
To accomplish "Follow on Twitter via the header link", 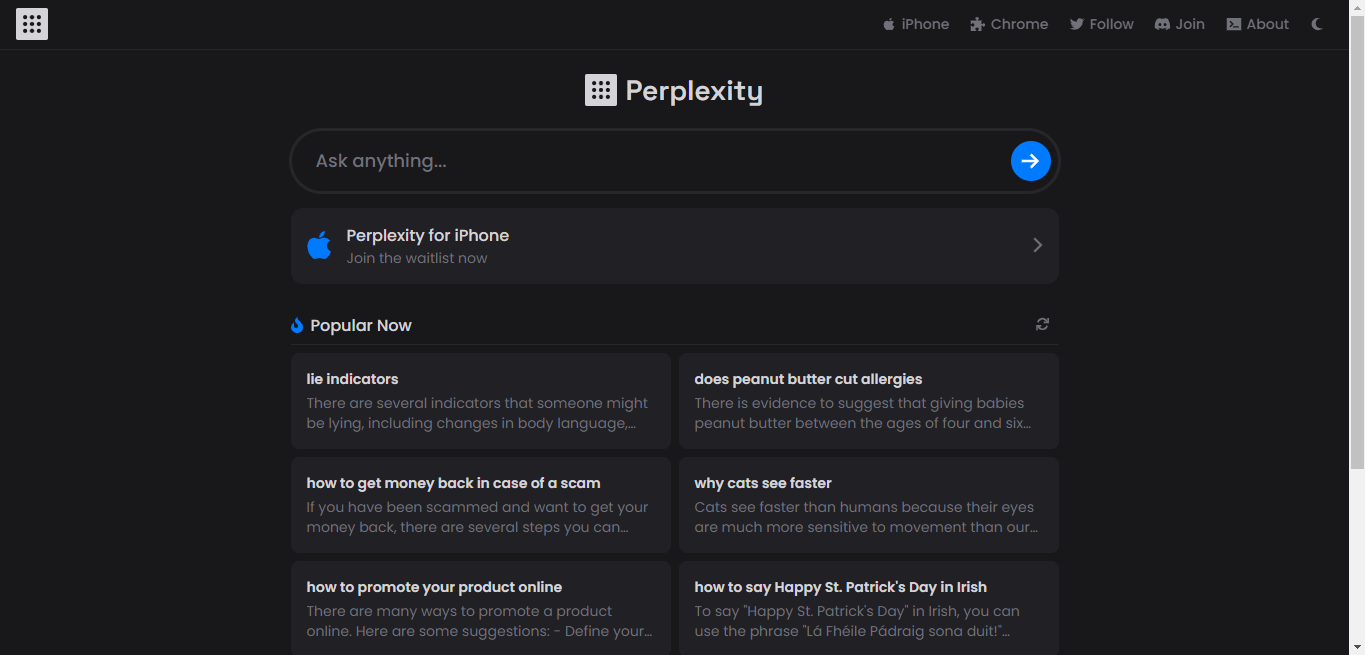I will click(x=1101, y=24).
